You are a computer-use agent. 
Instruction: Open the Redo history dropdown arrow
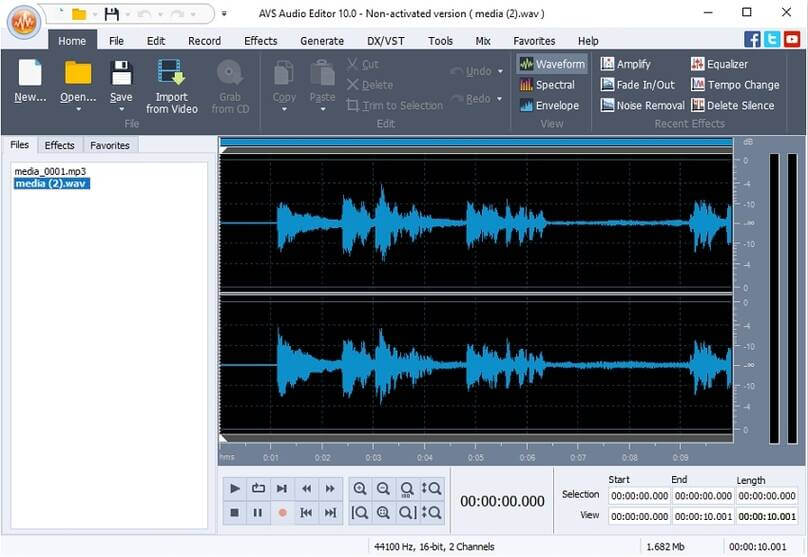pos(499,98)
